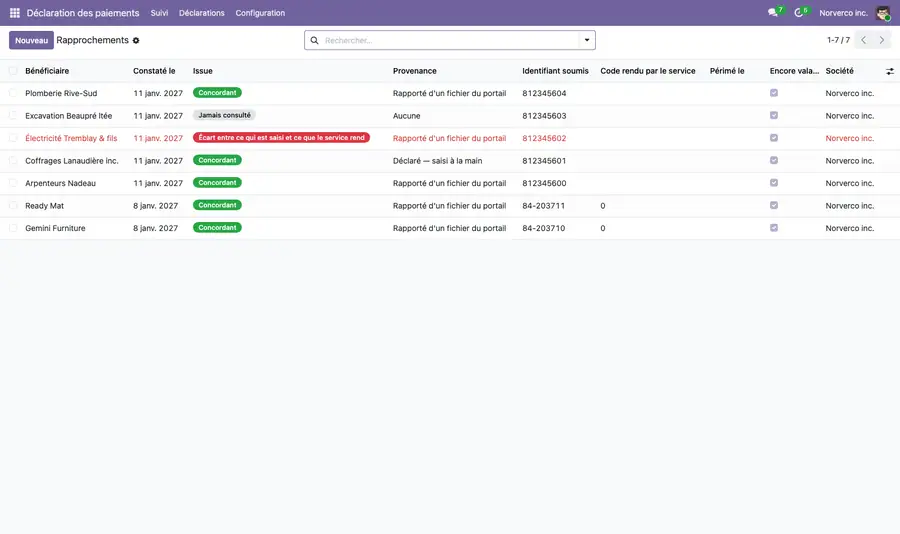Click 8 janv. 2027 date for Ready Mat
Viewport: 900px width, 534px height.
click(156, 206)
